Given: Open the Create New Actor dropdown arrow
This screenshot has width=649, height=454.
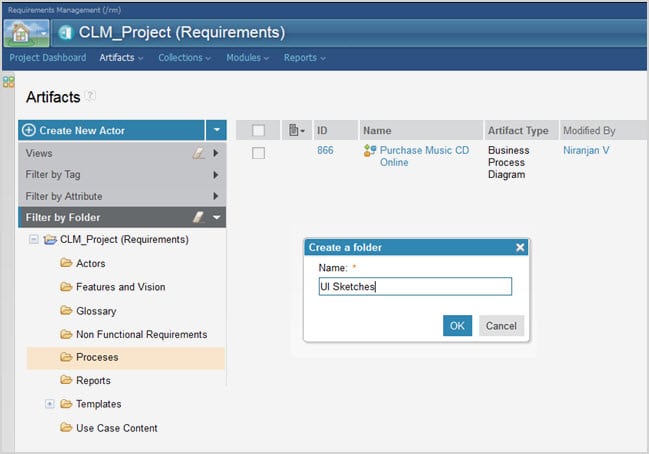Looking at the screenshot, I should 216,131.
